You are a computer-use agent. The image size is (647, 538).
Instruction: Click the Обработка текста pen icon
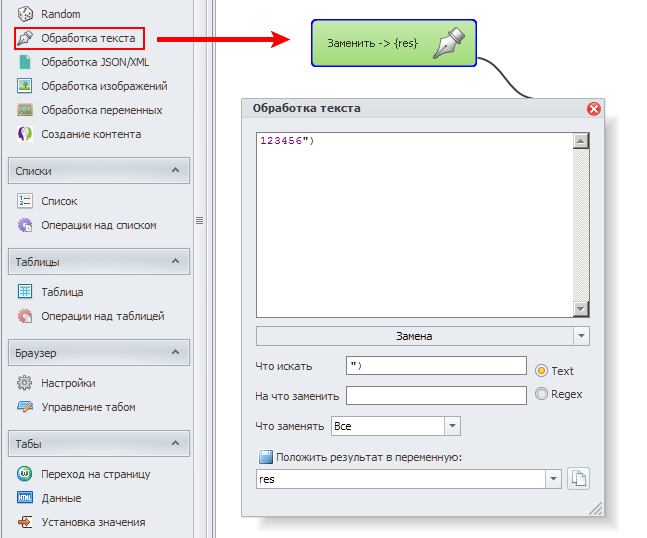pyautogui.click(x=25, y=38)
